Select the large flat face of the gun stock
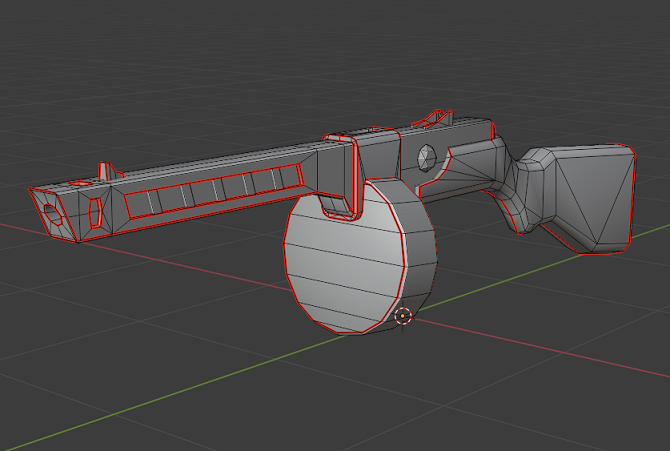Viewport: 670px width, 451px height. [593, 199]
